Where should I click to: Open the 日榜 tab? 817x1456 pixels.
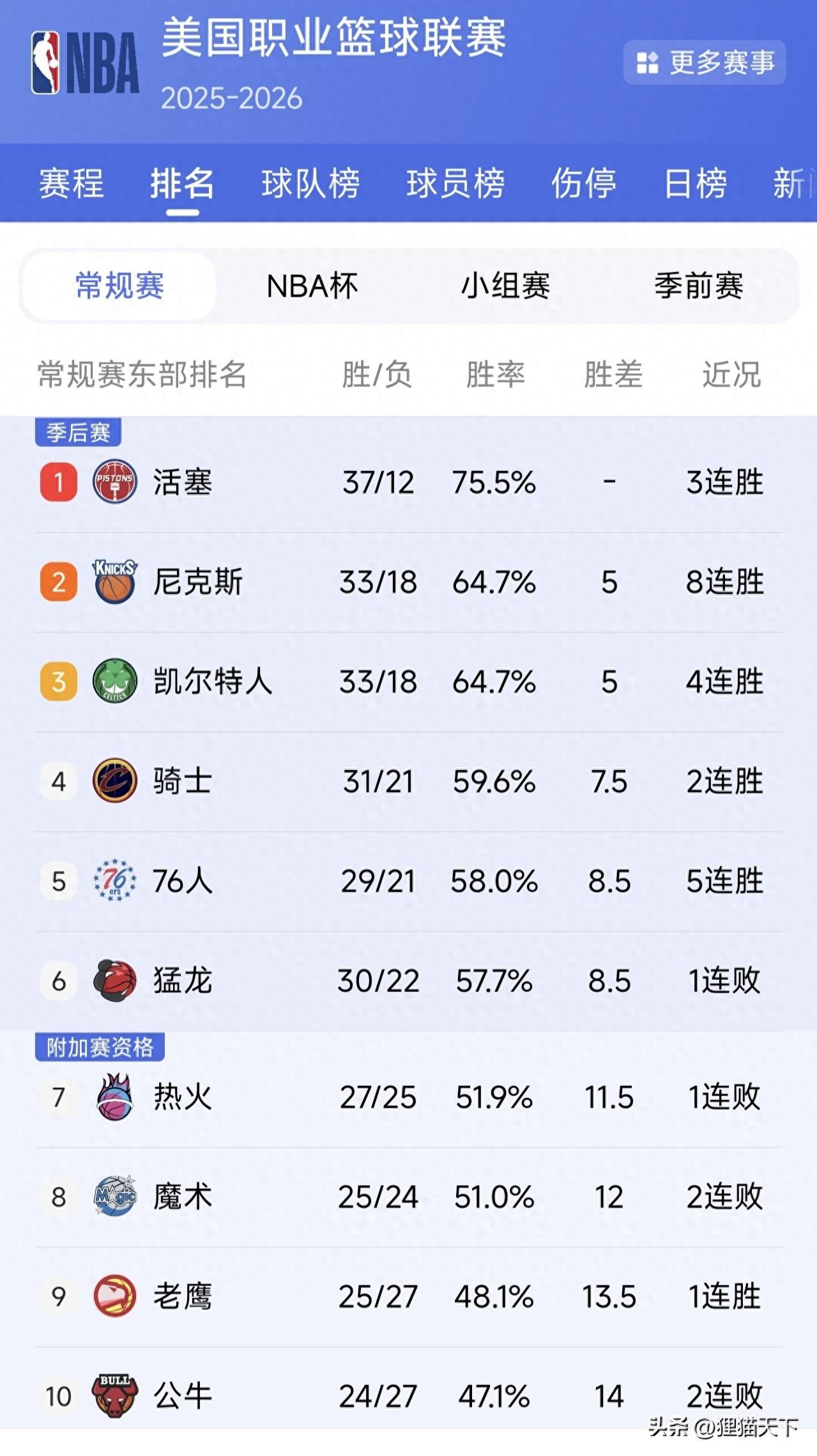click(695, 183)
